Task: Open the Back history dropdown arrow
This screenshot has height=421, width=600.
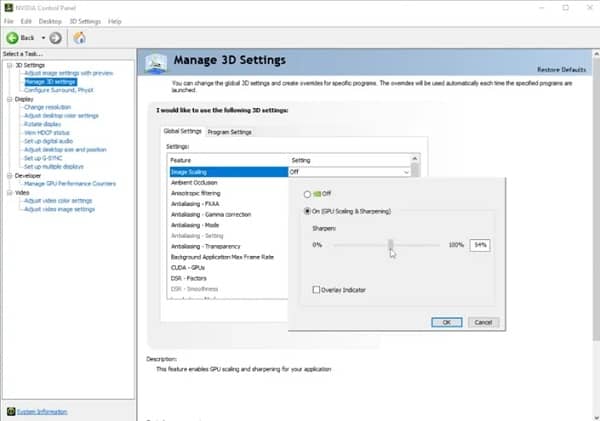Action: pos(43,38)
